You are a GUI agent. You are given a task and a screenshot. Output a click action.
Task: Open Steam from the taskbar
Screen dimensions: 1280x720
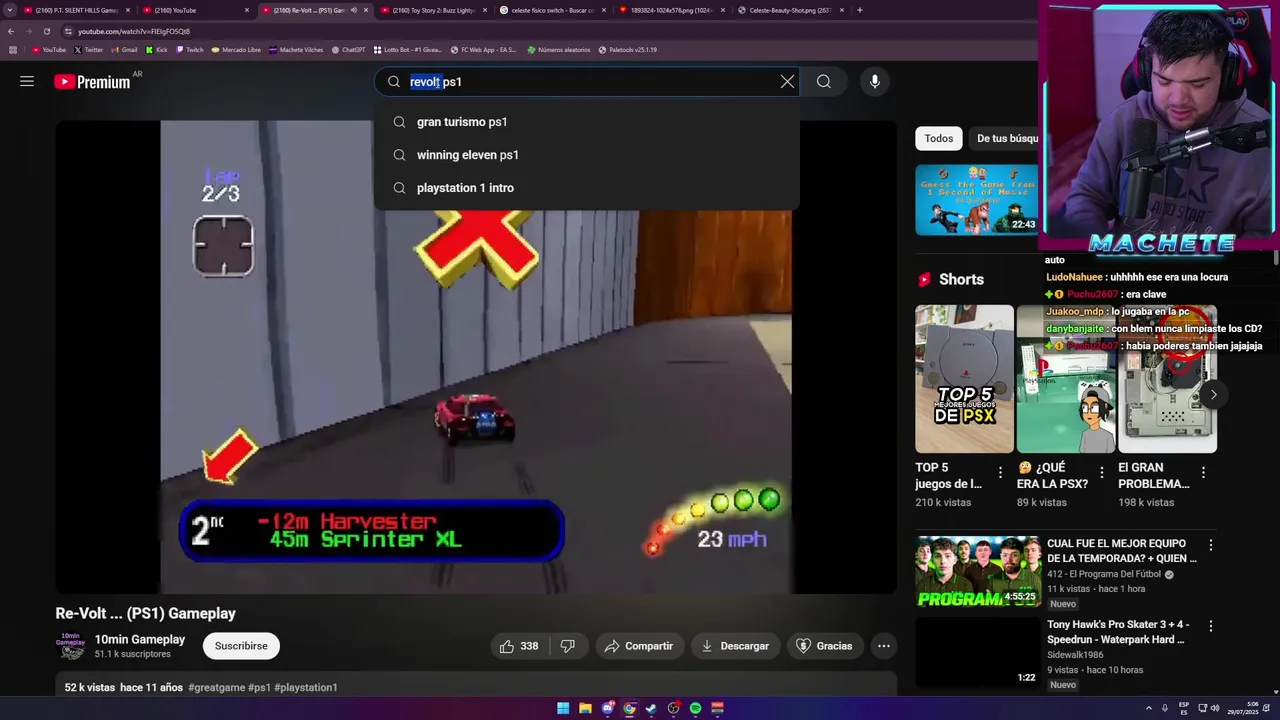click(x=651, y=708)
